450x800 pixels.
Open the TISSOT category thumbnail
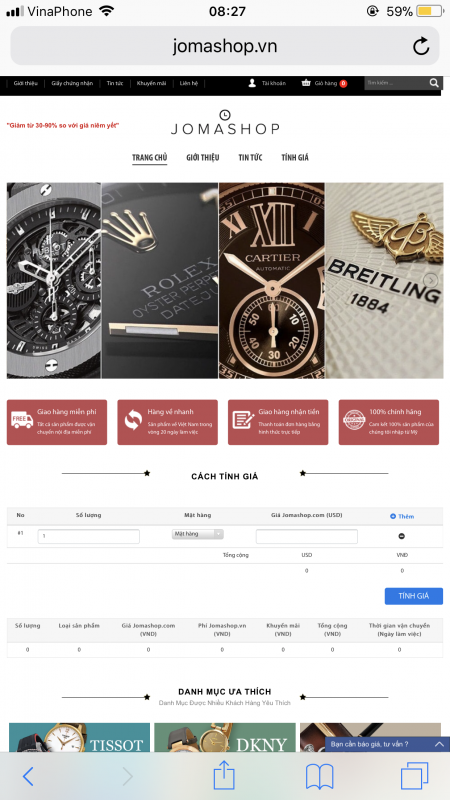[80, 737]
